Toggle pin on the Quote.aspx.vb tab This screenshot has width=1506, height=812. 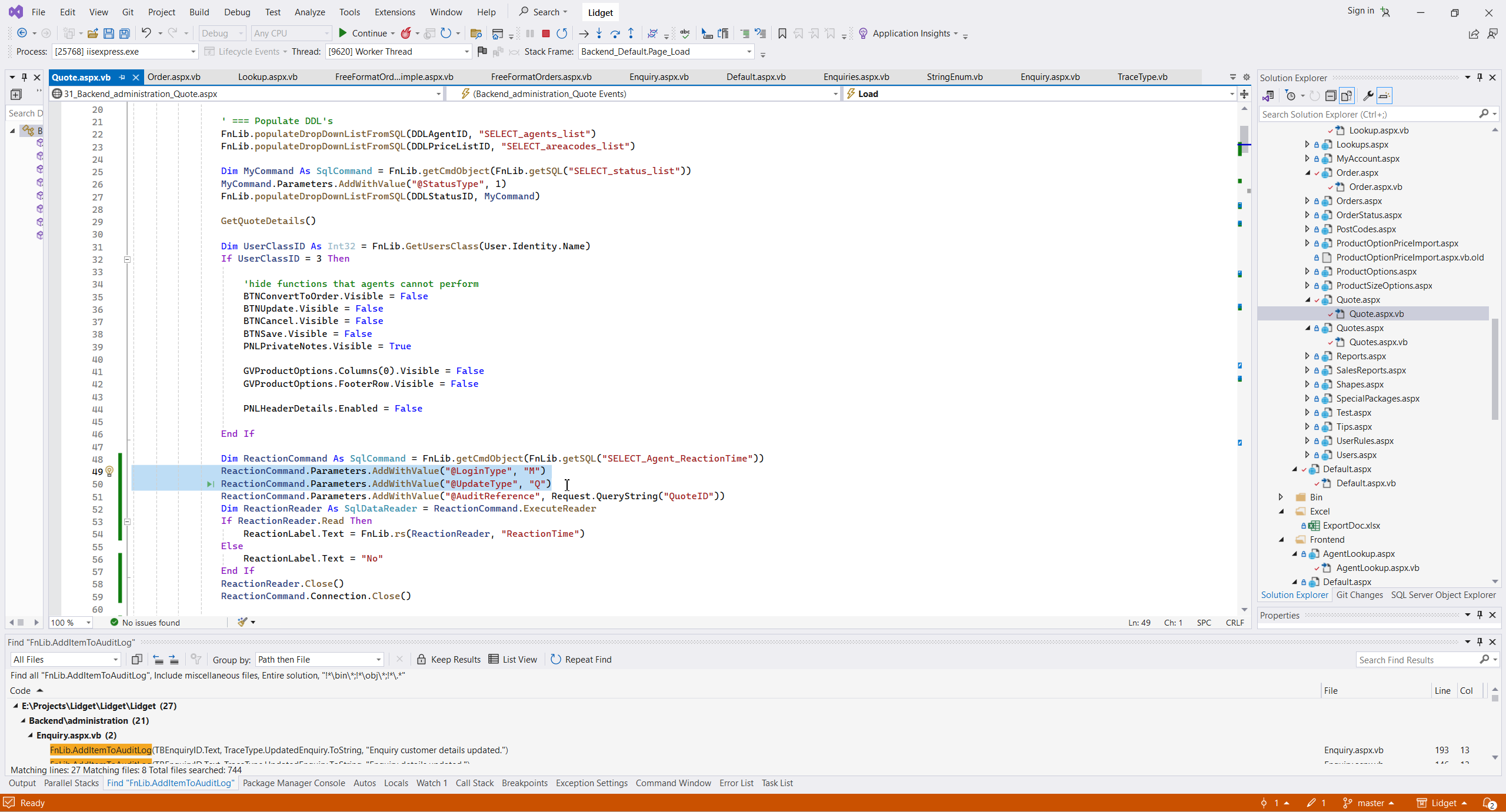[122, 77]
